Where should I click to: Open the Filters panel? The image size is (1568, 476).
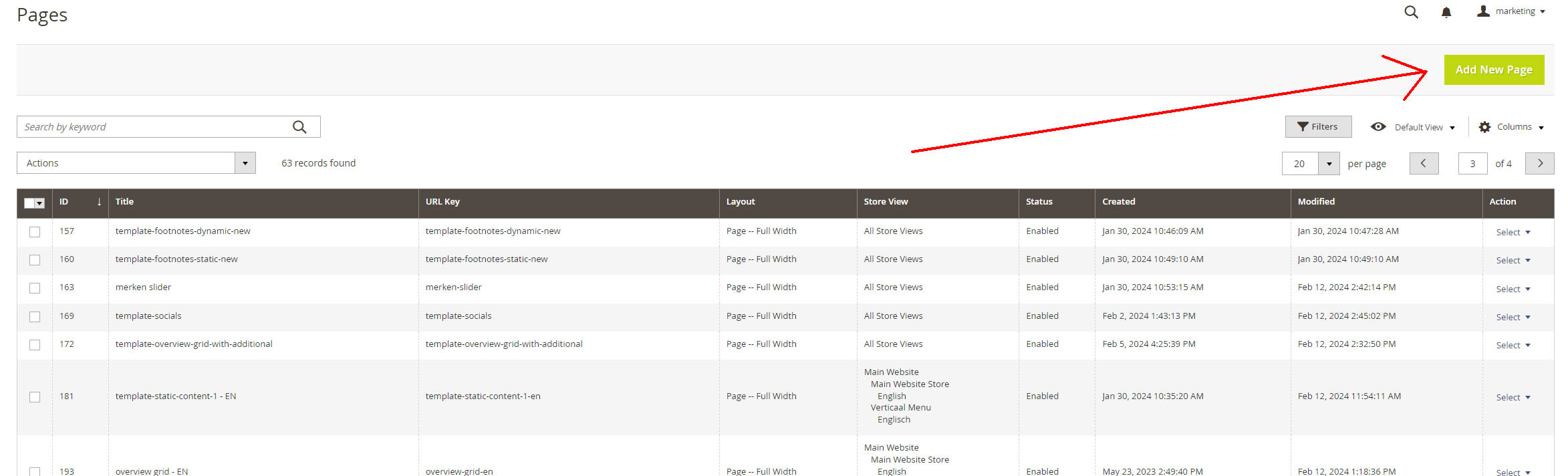tap(1318, 127)
